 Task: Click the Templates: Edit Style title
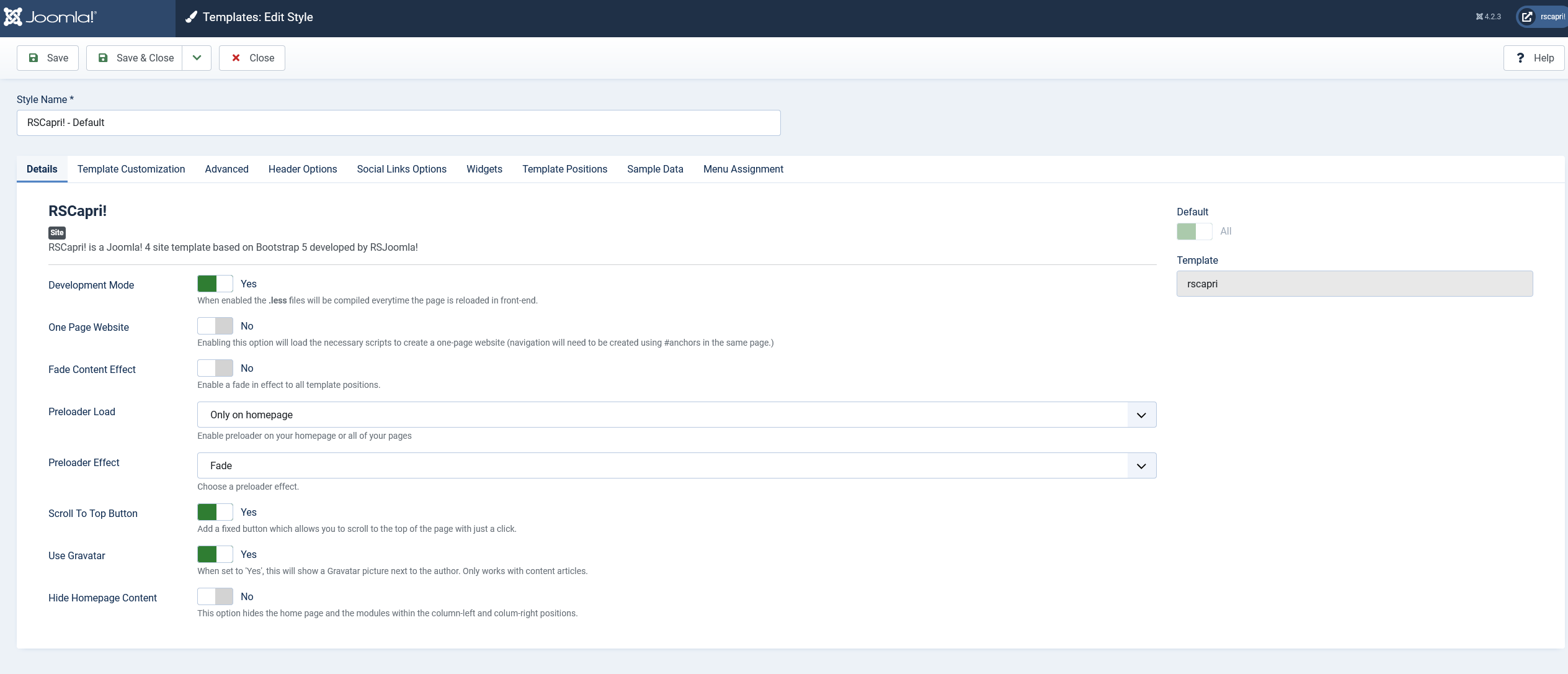coord(258,17)
